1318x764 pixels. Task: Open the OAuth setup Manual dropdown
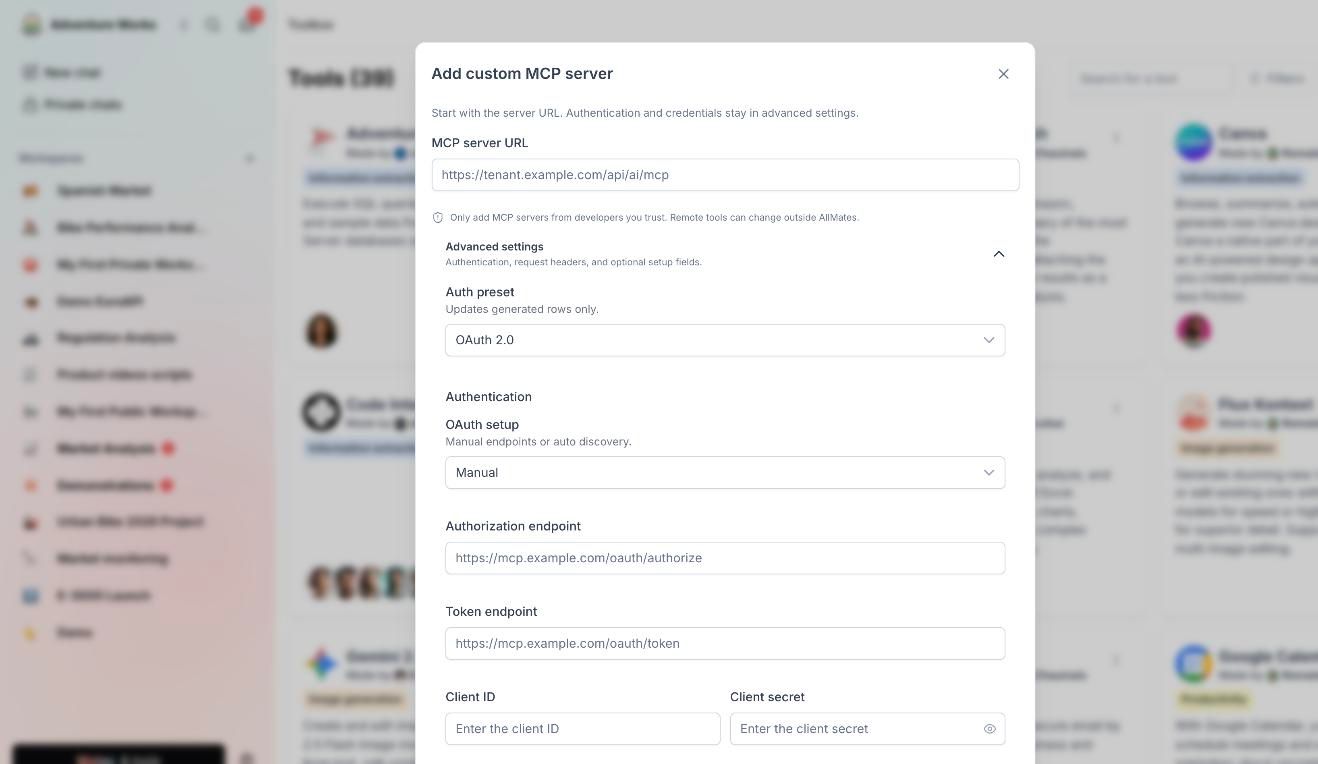click(725, 472)
